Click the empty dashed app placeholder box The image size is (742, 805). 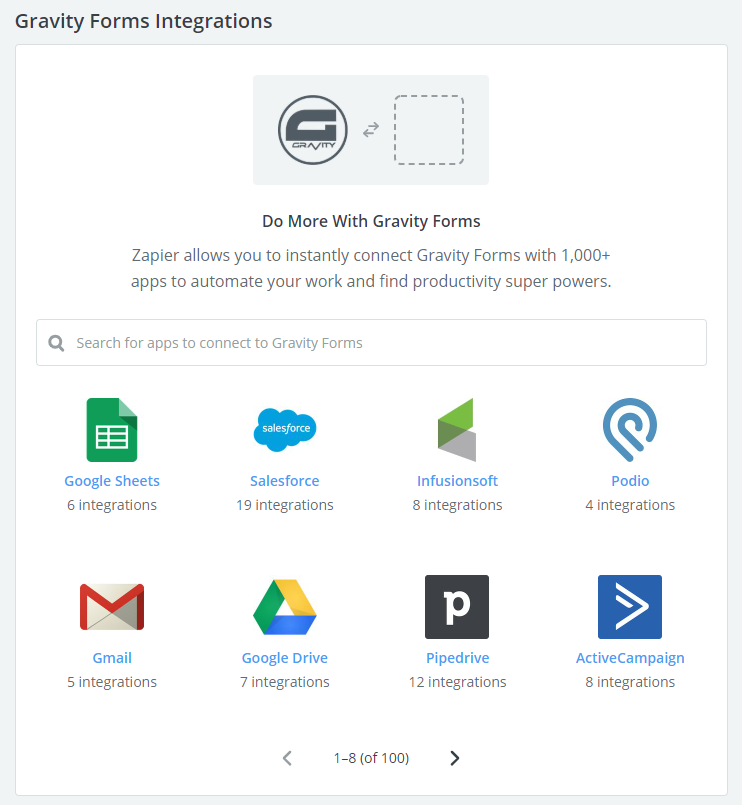click(x=429, y=130)
